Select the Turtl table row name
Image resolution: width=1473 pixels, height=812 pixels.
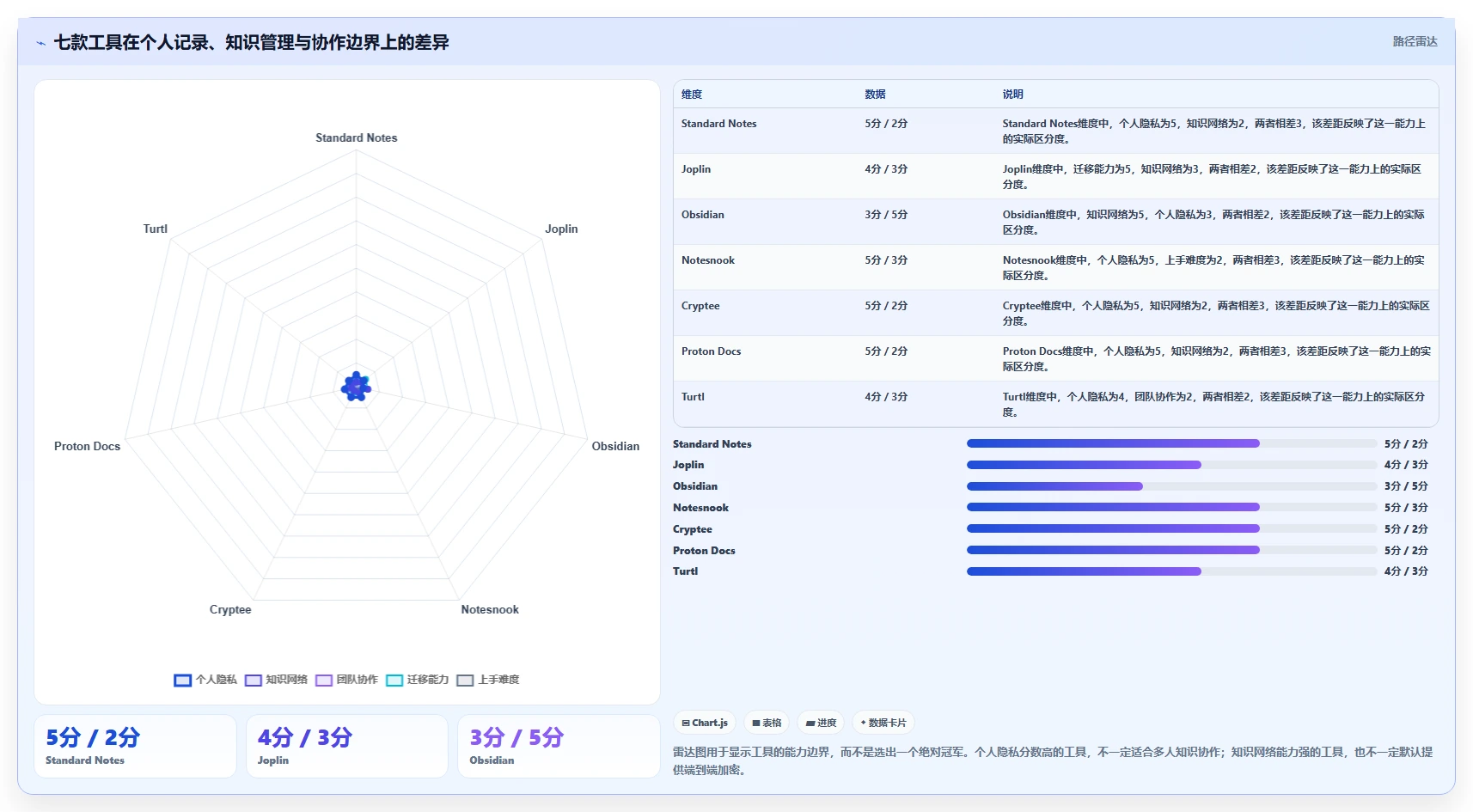point(693,397)
